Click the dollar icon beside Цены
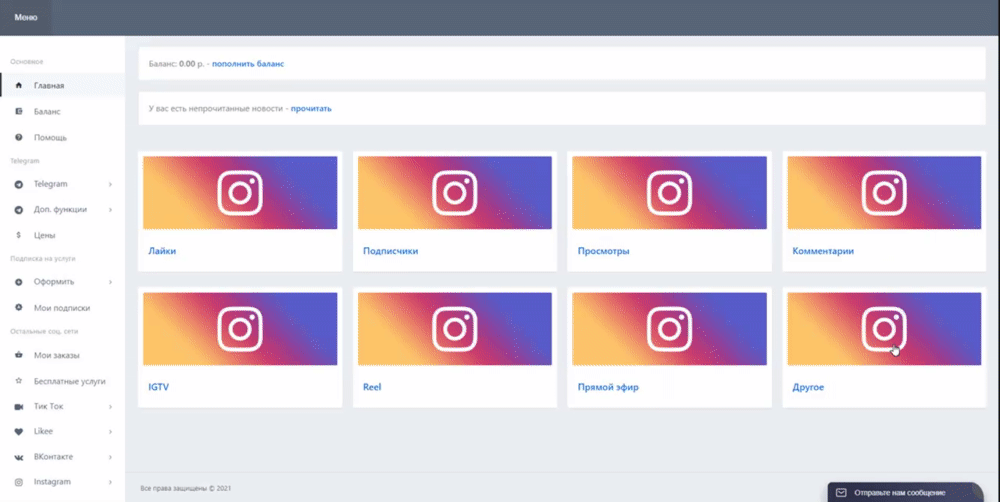The height and width of the screenshot is (502, 1000). 19,235
